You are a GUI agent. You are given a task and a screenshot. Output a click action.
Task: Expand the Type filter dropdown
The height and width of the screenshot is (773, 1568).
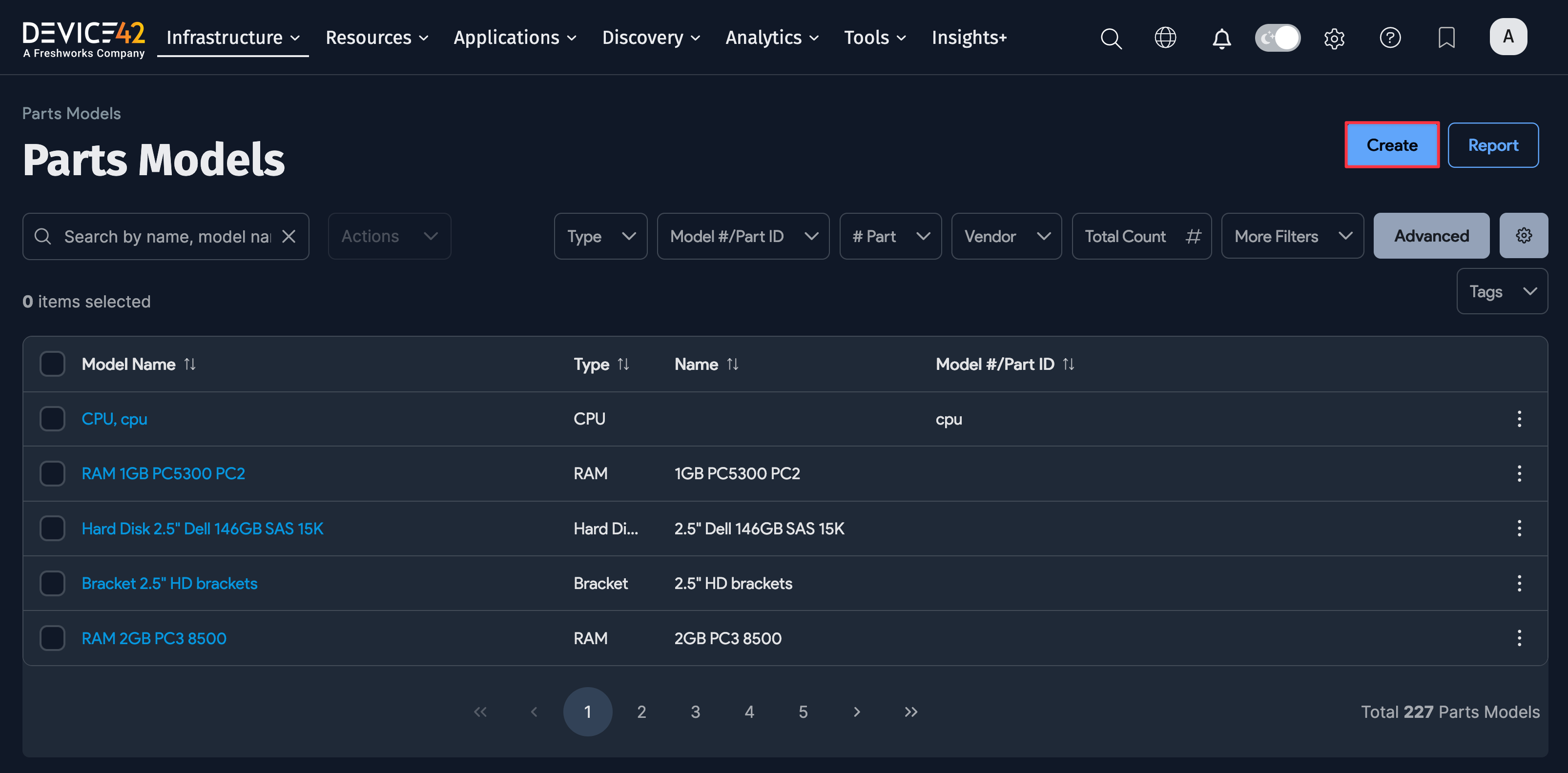[600, 236]
